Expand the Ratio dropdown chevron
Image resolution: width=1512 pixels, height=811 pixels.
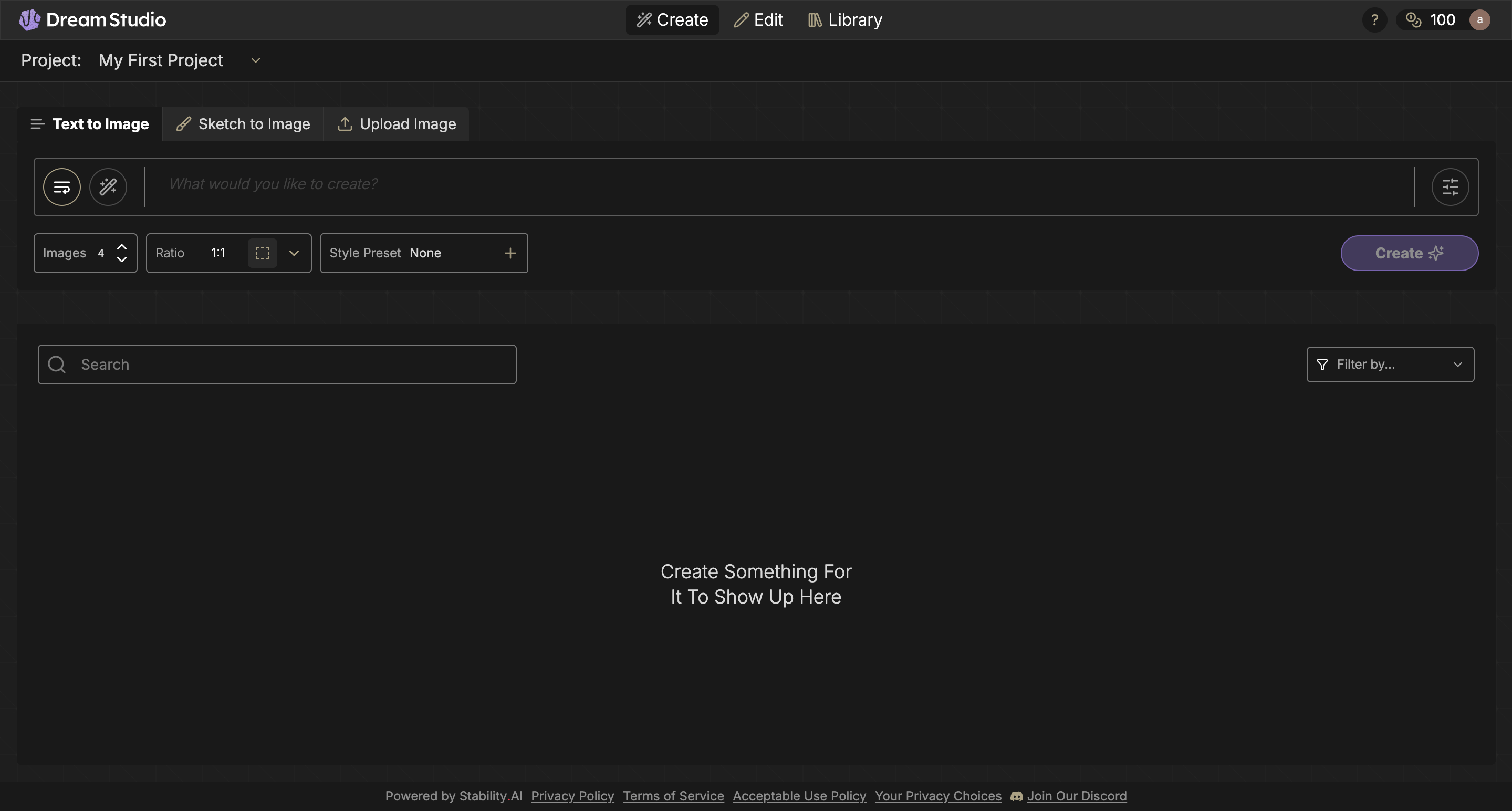point(294,253)
